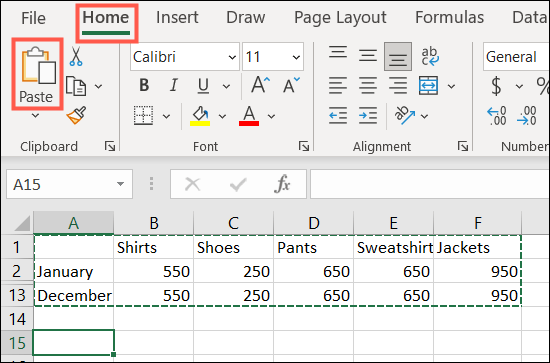Image resolution: width=550 pixels, height=363 pixels.
Task: Center text horizontally
Action: (368, 86)
